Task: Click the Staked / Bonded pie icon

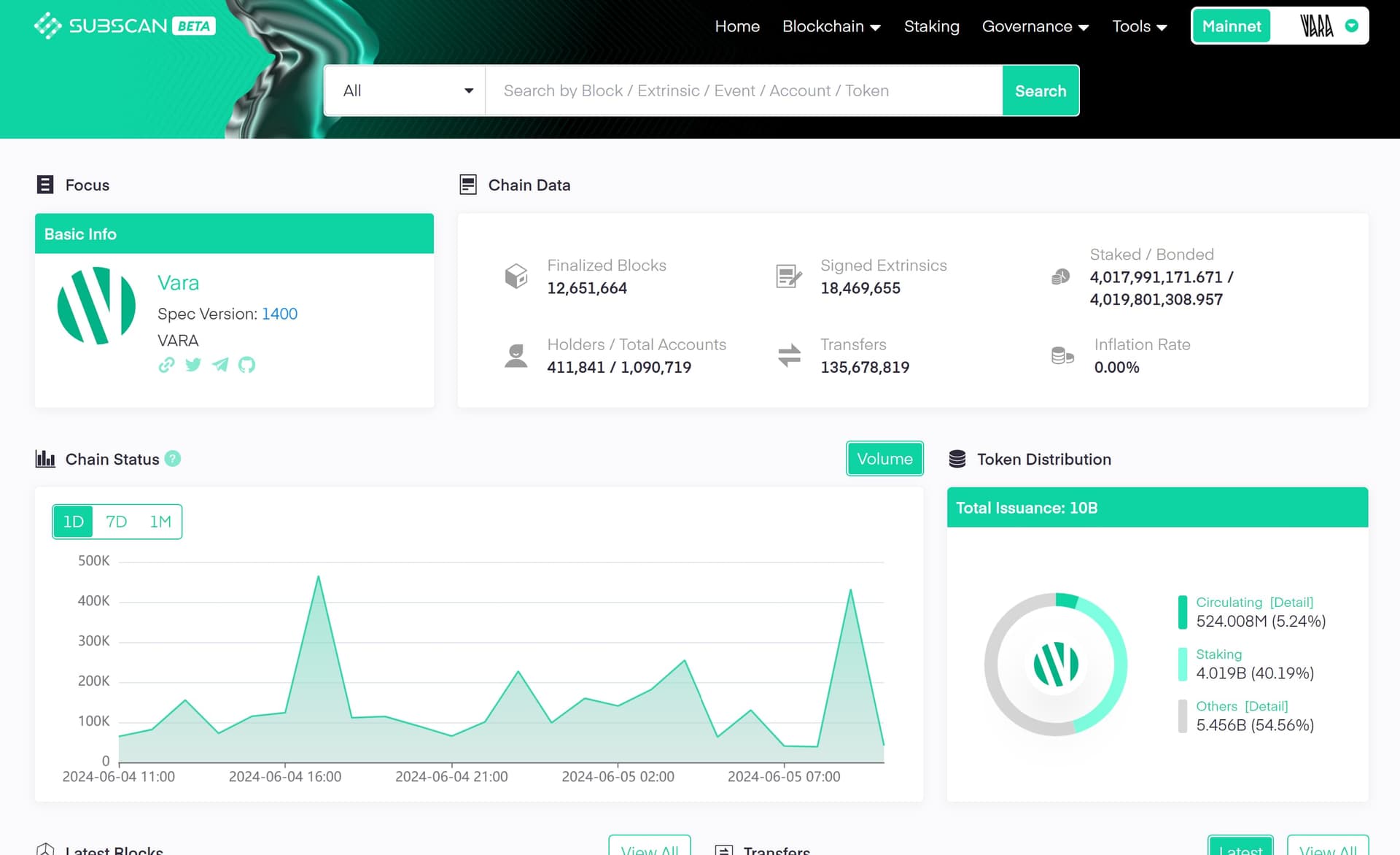Action: (1061, 276)
